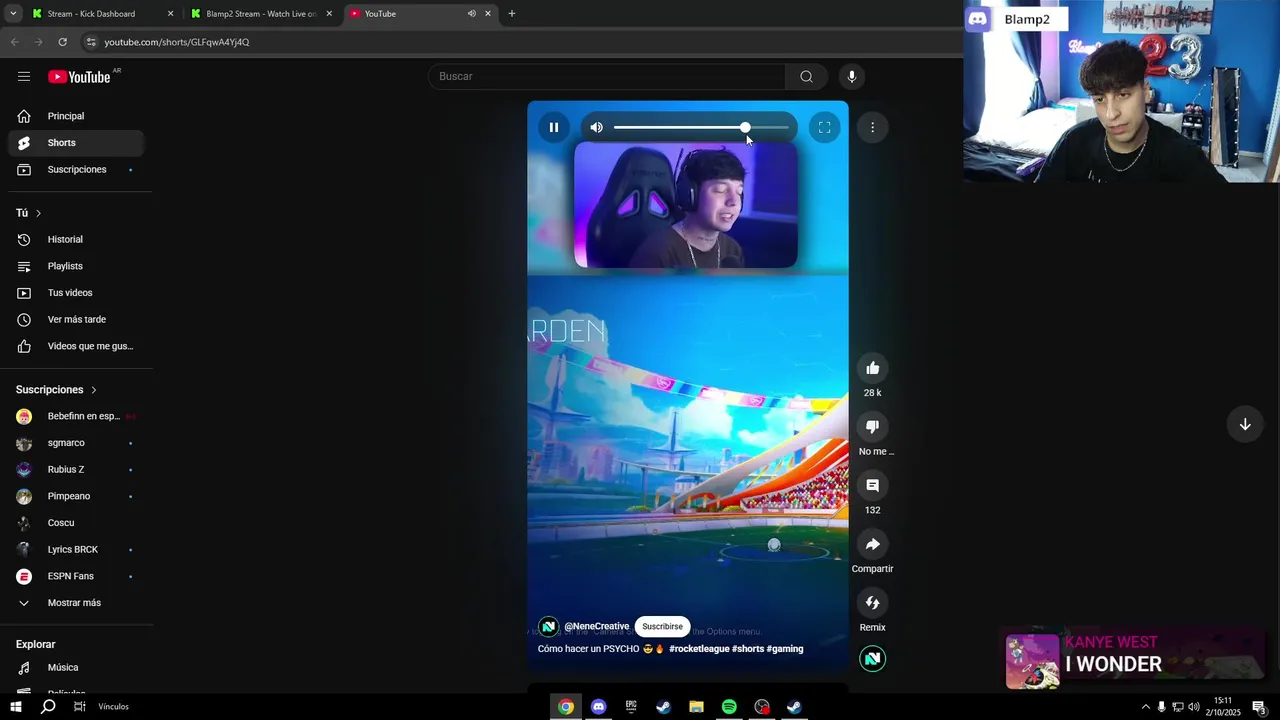Go to Principal in the sidebar

tap(76, 116)
